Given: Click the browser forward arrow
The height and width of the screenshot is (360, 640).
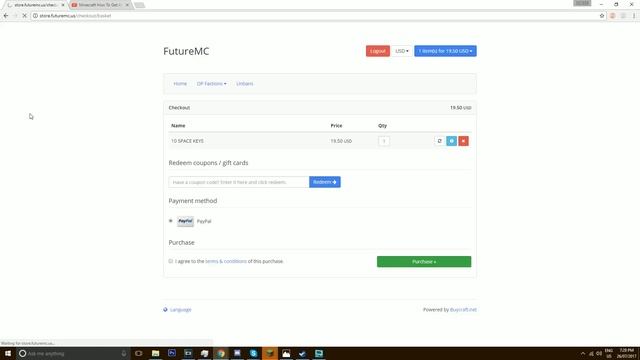Looking at the screenshot, I should (15, 16).
